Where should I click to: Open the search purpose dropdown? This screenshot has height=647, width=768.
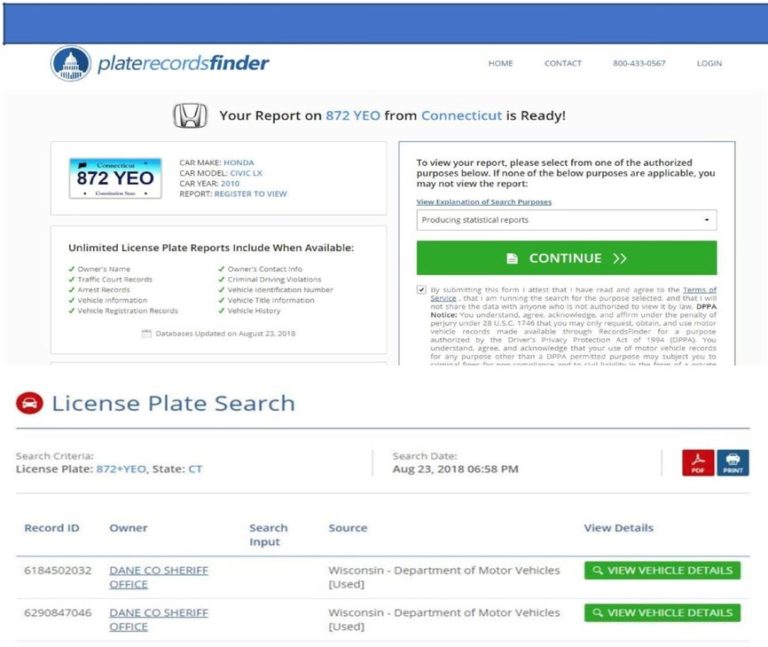(566, 220)
